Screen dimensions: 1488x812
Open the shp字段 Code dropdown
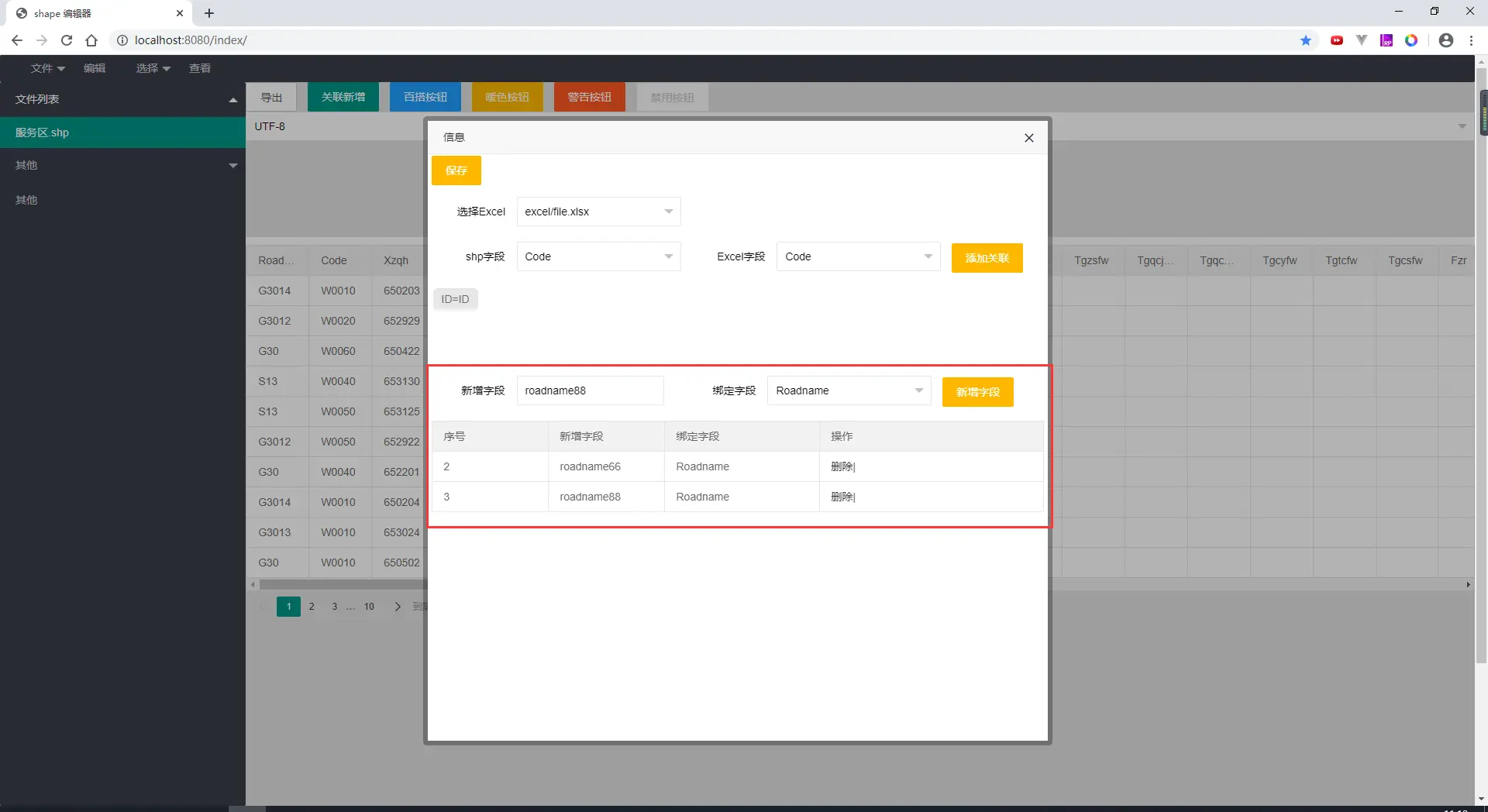(x=599, y=256)
